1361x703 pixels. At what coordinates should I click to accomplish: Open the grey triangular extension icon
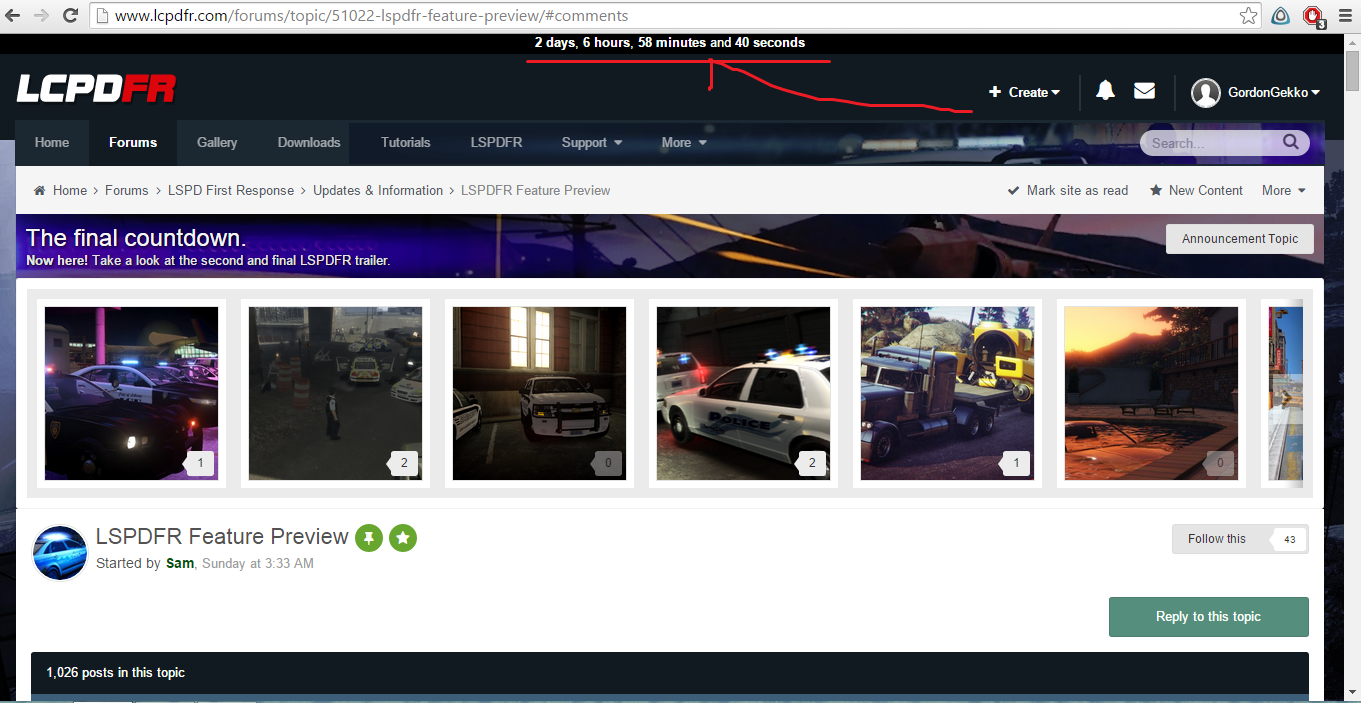[1281, 16]
